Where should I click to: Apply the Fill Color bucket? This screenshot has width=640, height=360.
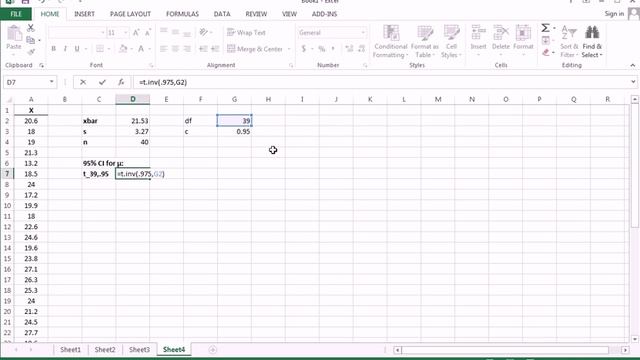tap(123, 49)
